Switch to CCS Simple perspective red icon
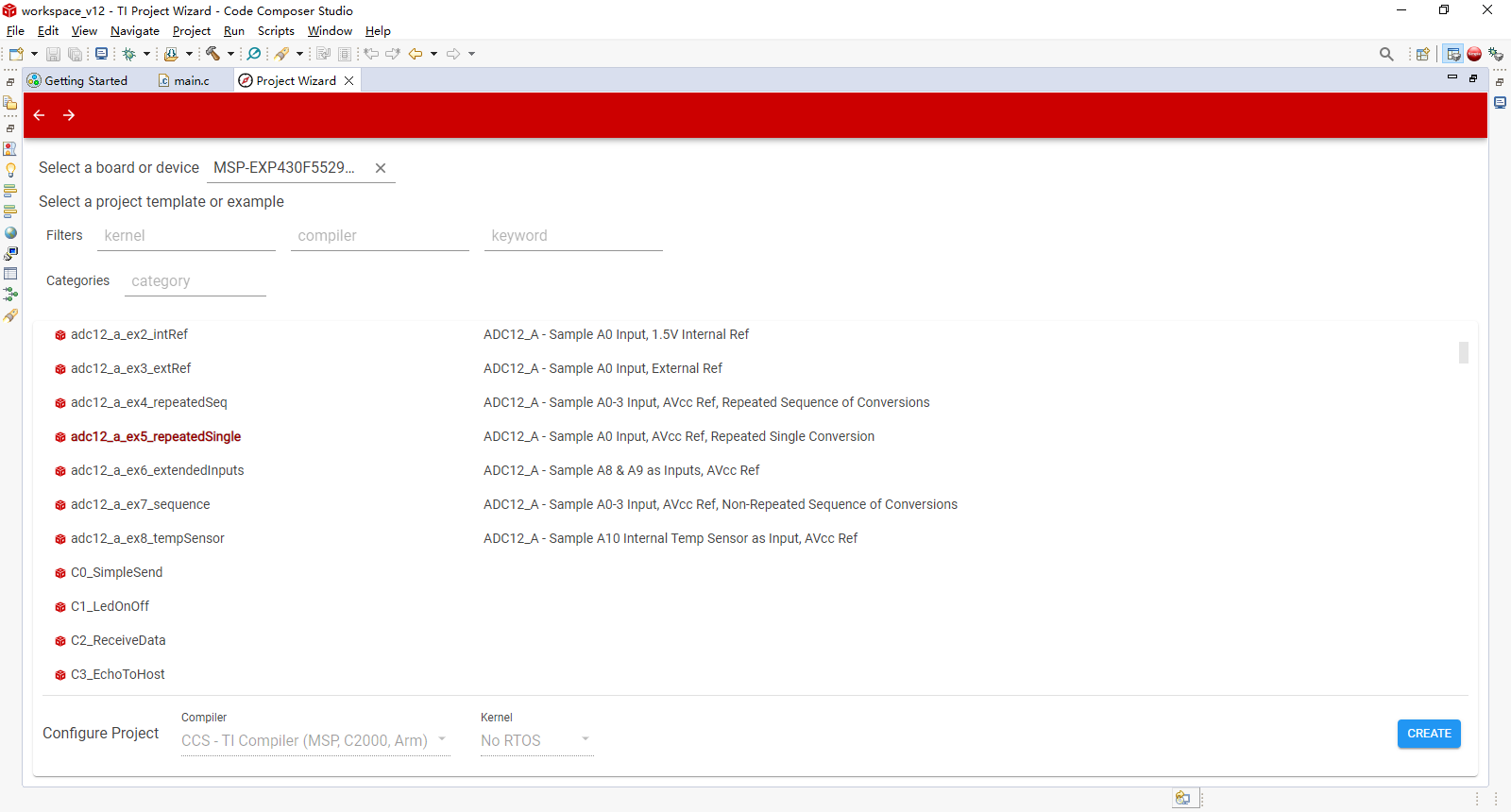Screen dimensions: 1511x812 pyautogui.click(x=1474, y=54)
